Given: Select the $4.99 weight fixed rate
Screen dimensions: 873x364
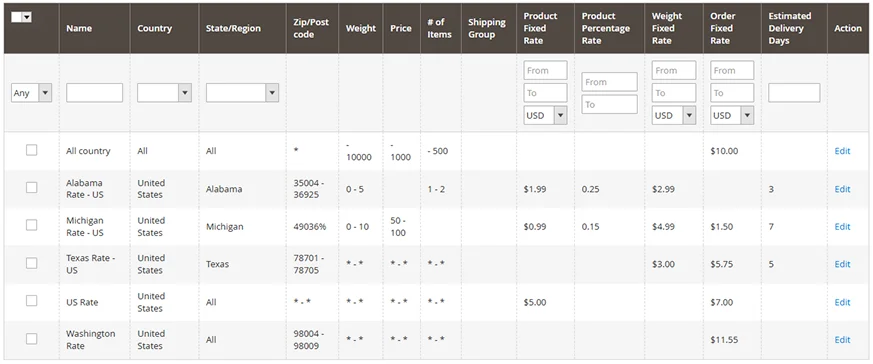Looking at the screenshot, I should click(664, 227).
